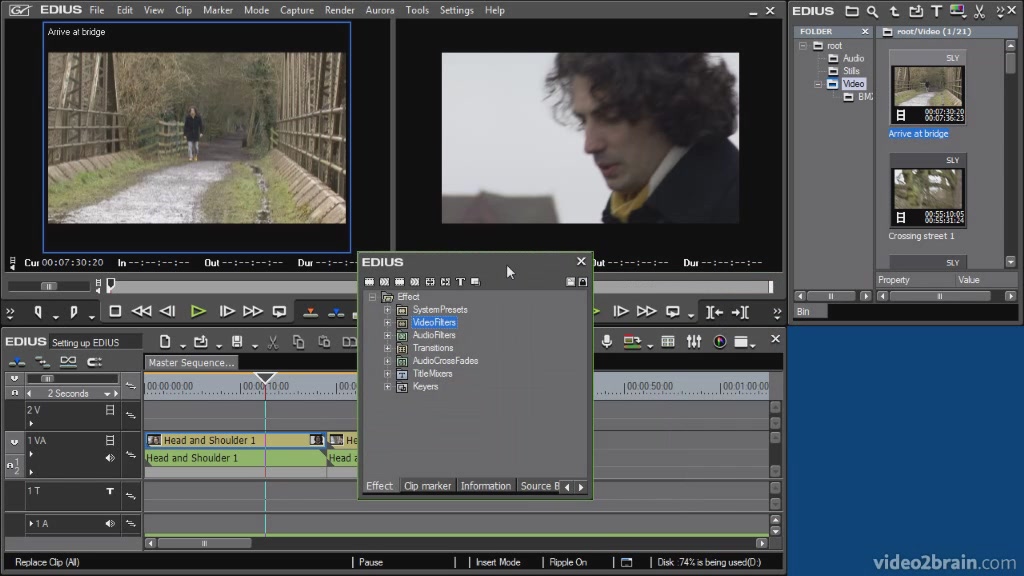Toggle sync lock on 1 T track
The image size is (1024, 576).
coord(131,496)
